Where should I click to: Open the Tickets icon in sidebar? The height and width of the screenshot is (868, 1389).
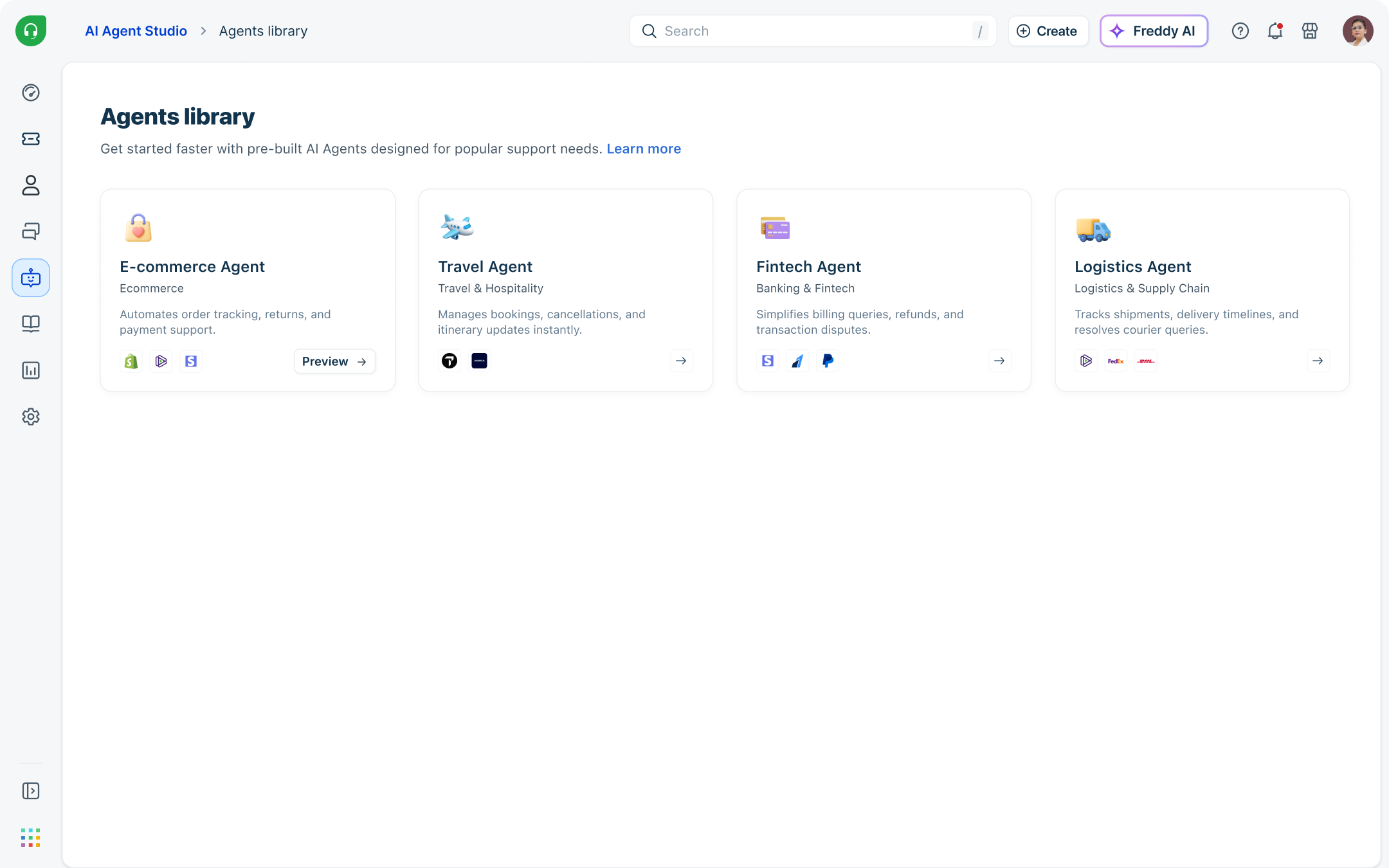pyautogui.click(x=31, y=139)
